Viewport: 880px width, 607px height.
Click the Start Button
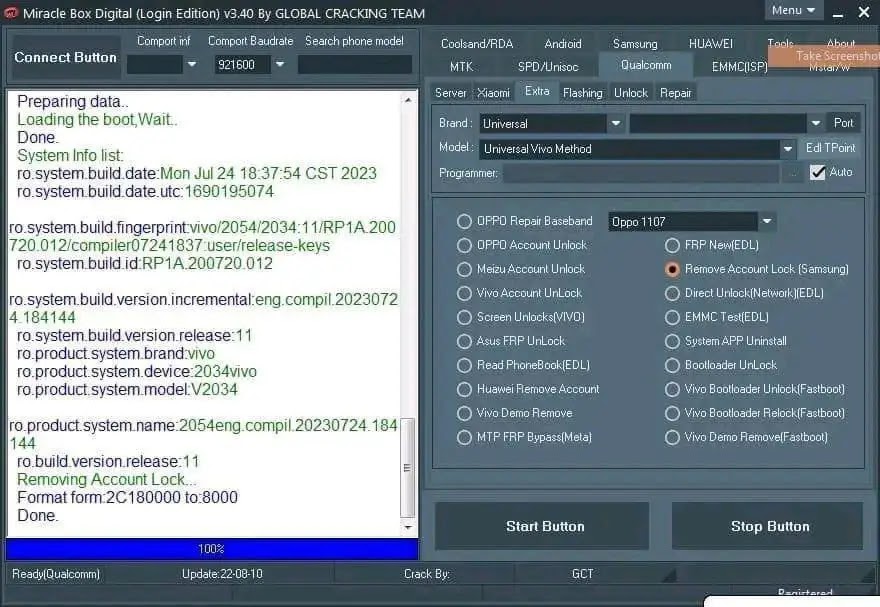click(x=543, y=526)
